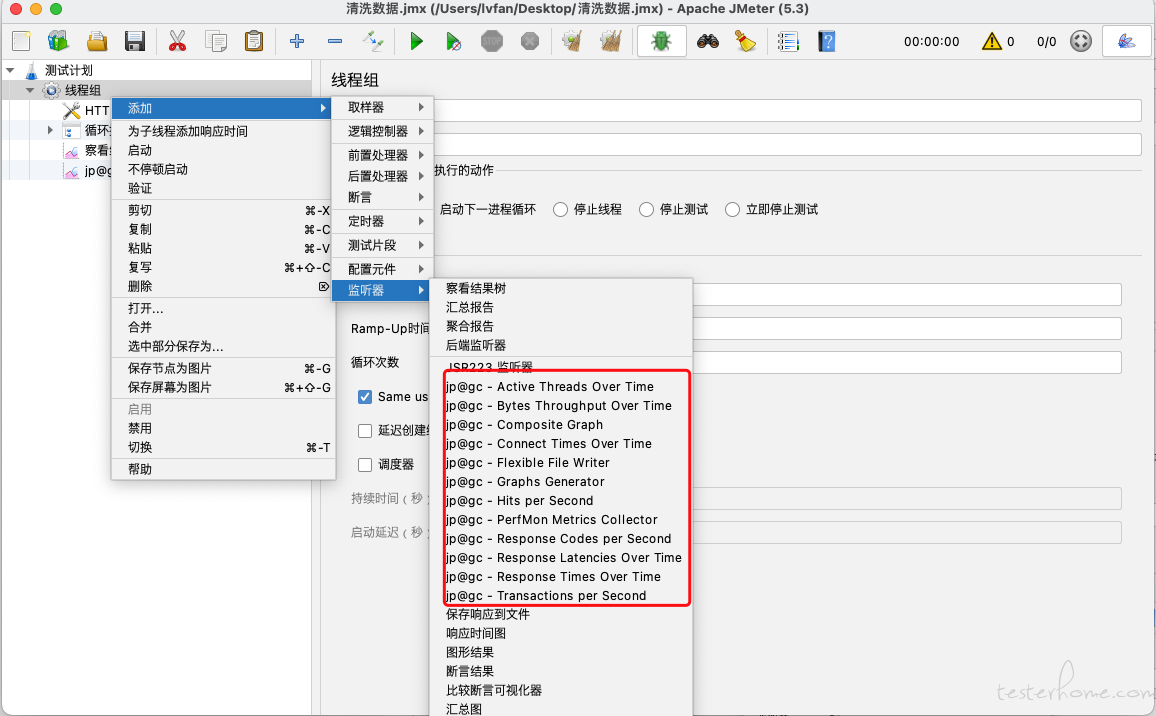Open the 断言 submenu
The image size is (1156, 716).
click(x=383, y=198)
